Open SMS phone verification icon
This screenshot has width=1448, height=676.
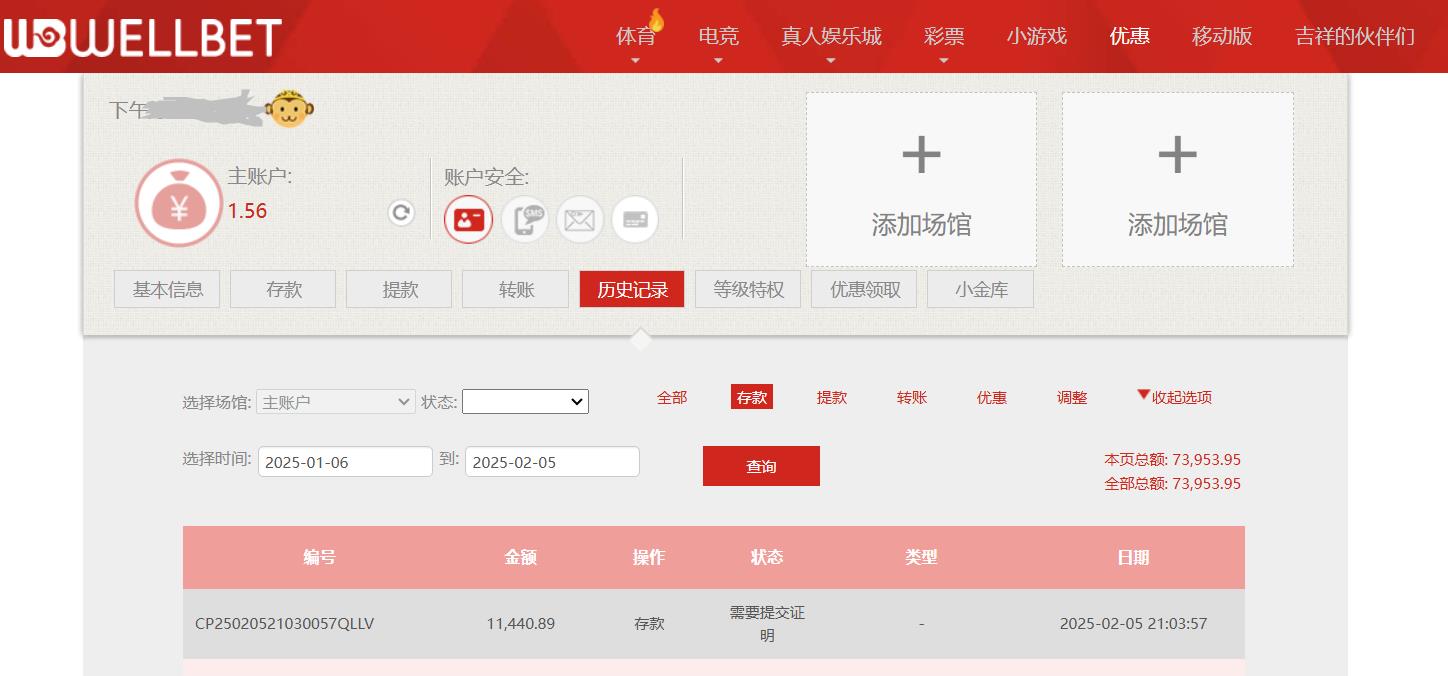(x=524, y=219)
